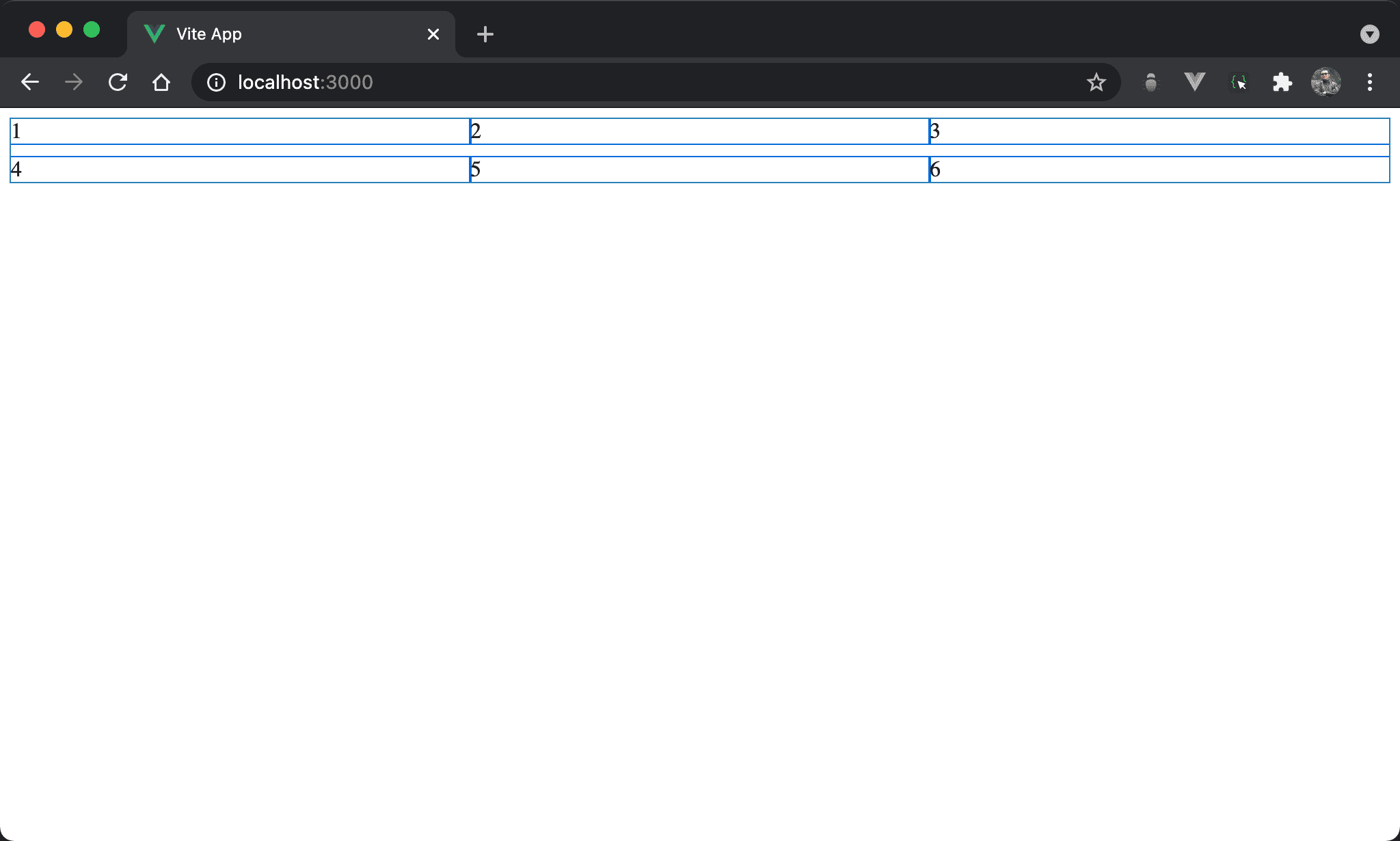Open a new browser tab
This screenshot has width=1400, height=841.
pos(485,34)
